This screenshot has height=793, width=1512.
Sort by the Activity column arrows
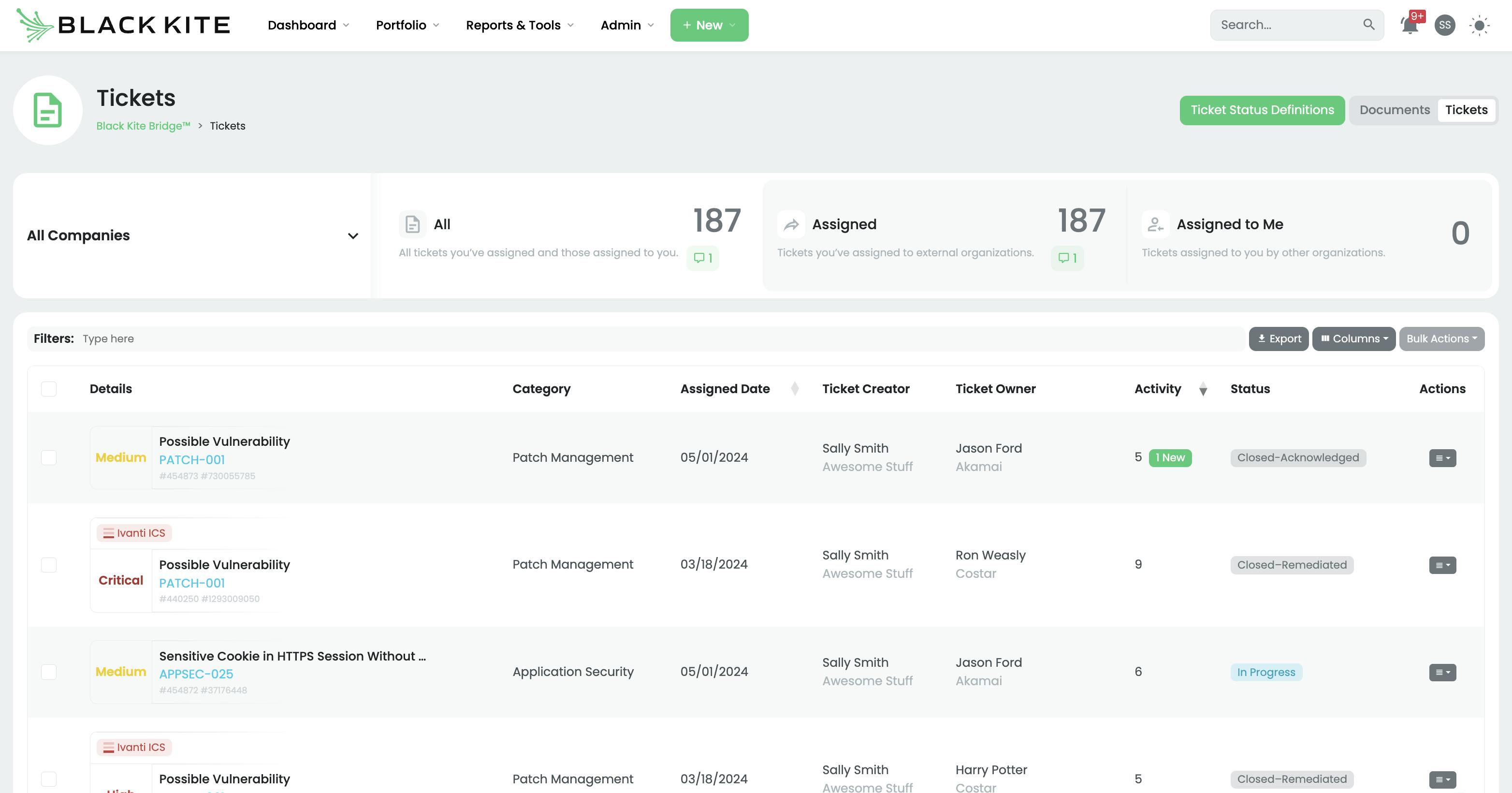[1203, 389]
